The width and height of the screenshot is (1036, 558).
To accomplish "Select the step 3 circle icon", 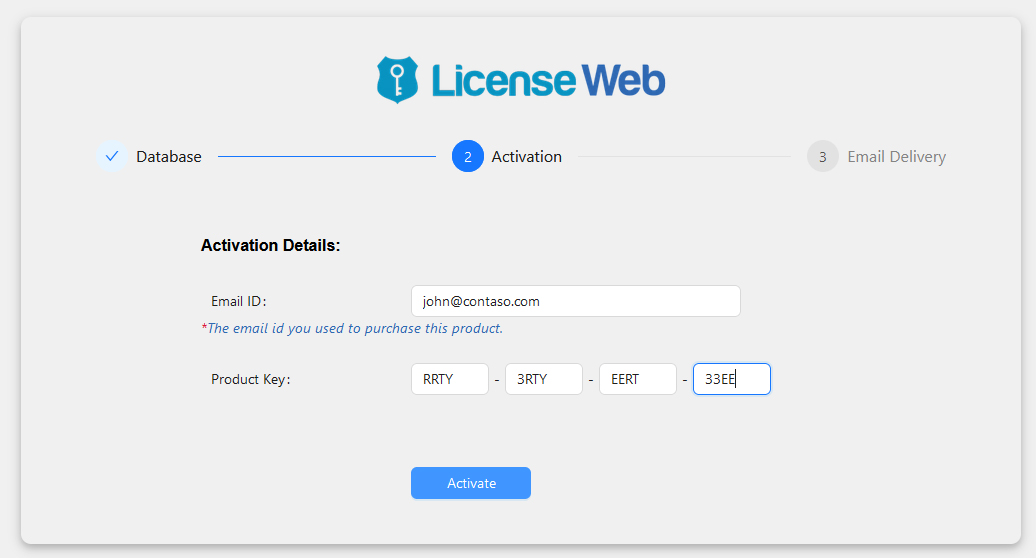I will click(823, 157).
